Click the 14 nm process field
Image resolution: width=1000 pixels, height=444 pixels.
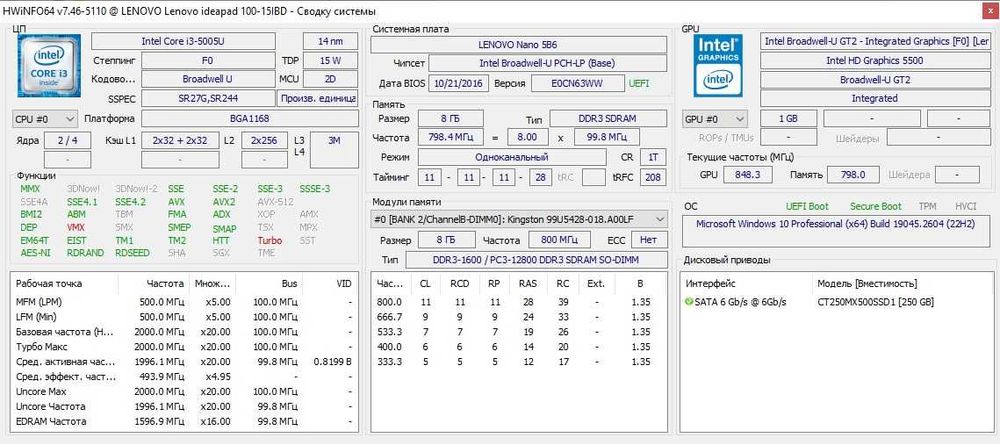click(x=330, y=41)
